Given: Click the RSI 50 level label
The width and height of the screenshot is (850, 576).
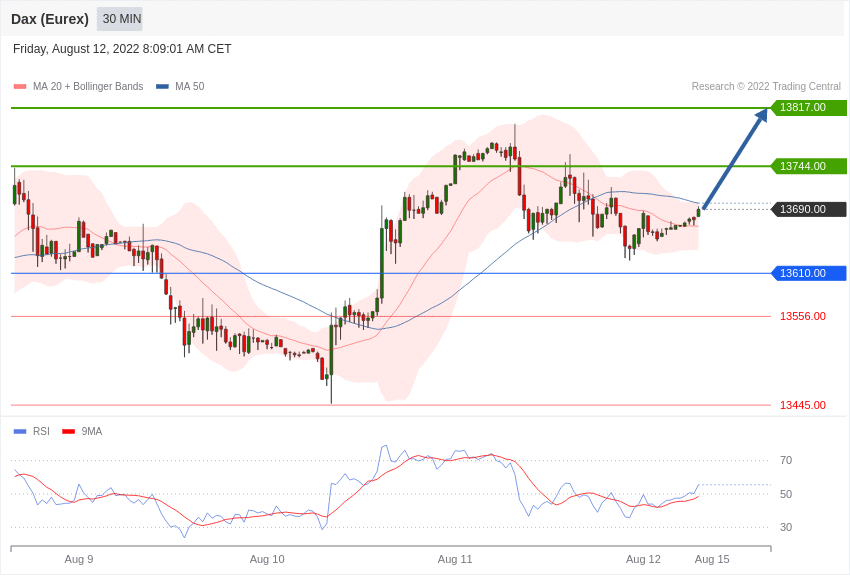Looking at the screenshot, I should pyautogui.click(x=786, y=494).
